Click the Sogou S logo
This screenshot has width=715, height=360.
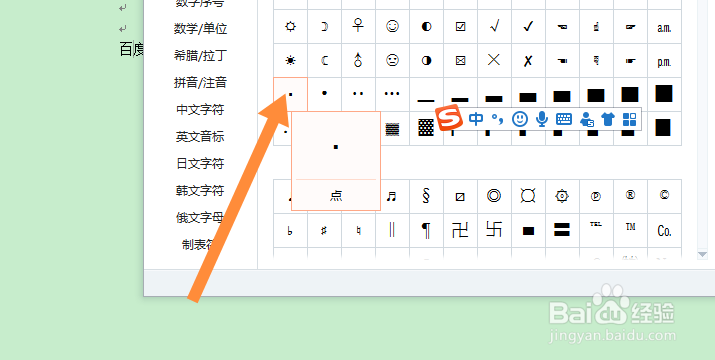pos(450,118)
